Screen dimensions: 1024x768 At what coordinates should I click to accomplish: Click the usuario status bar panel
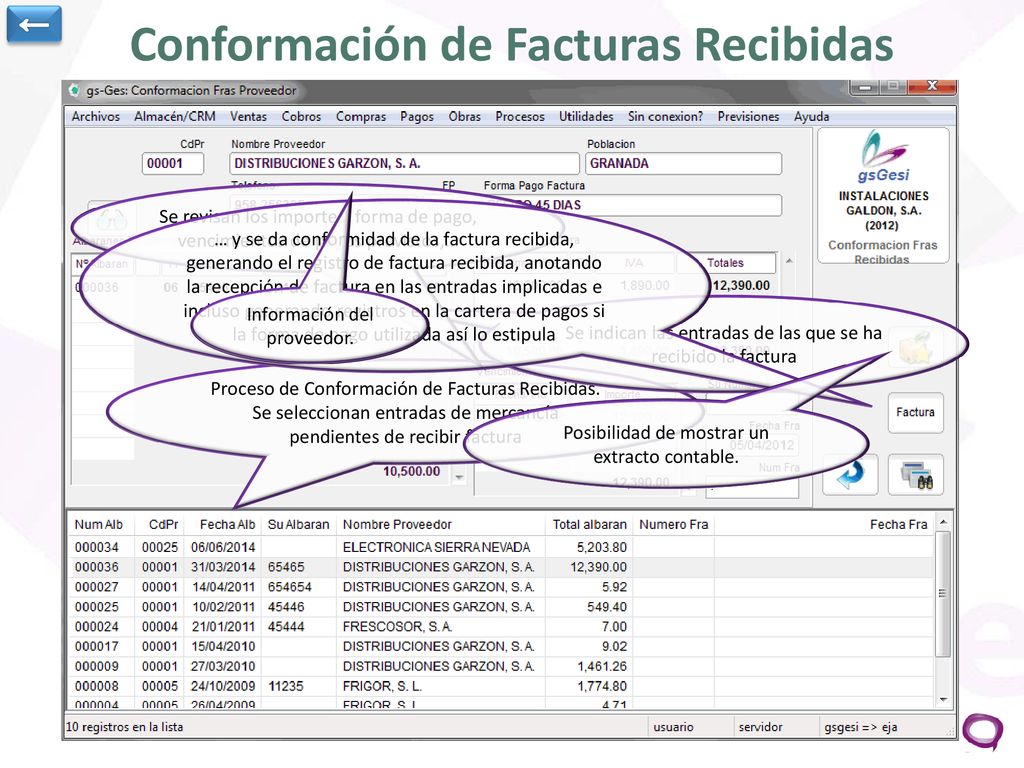pos(690,727)
